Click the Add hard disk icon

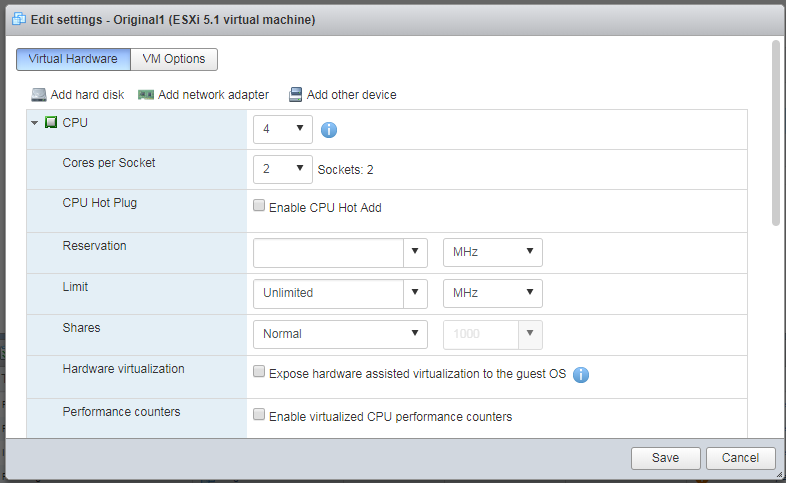39,95
